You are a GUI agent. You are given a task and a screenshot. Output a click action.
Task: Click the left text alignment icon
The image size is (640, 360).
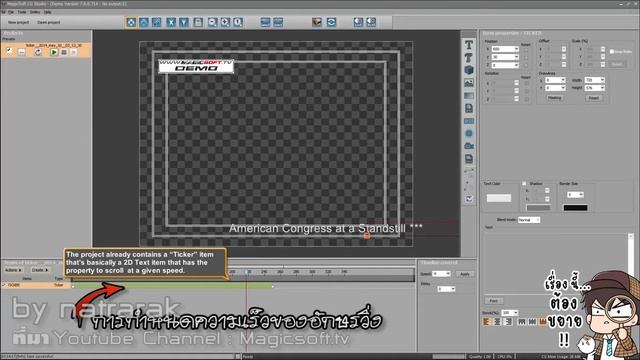tap(487, 322)
